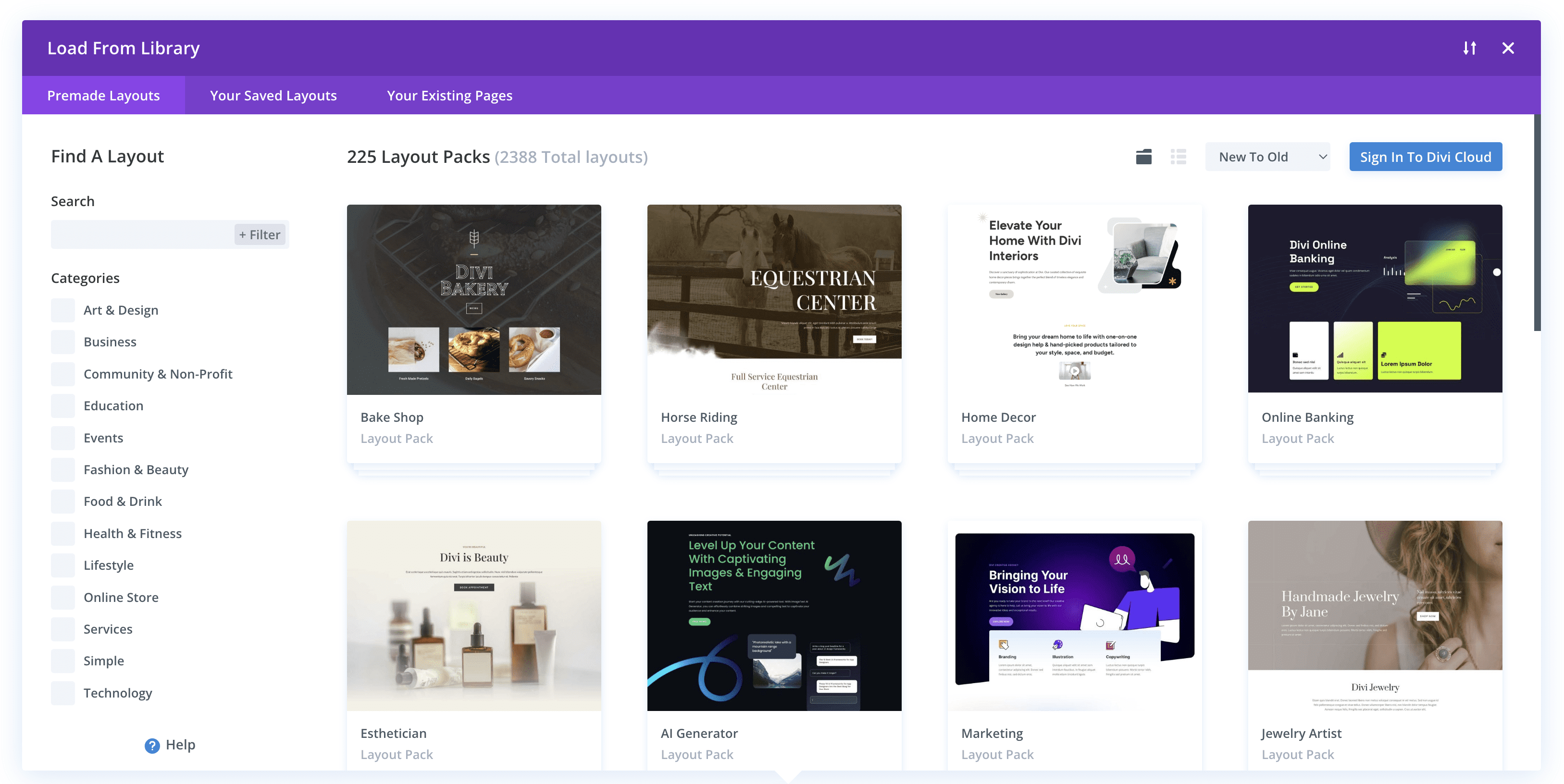Switch to Your Existing Pages tab

(449, 94)
